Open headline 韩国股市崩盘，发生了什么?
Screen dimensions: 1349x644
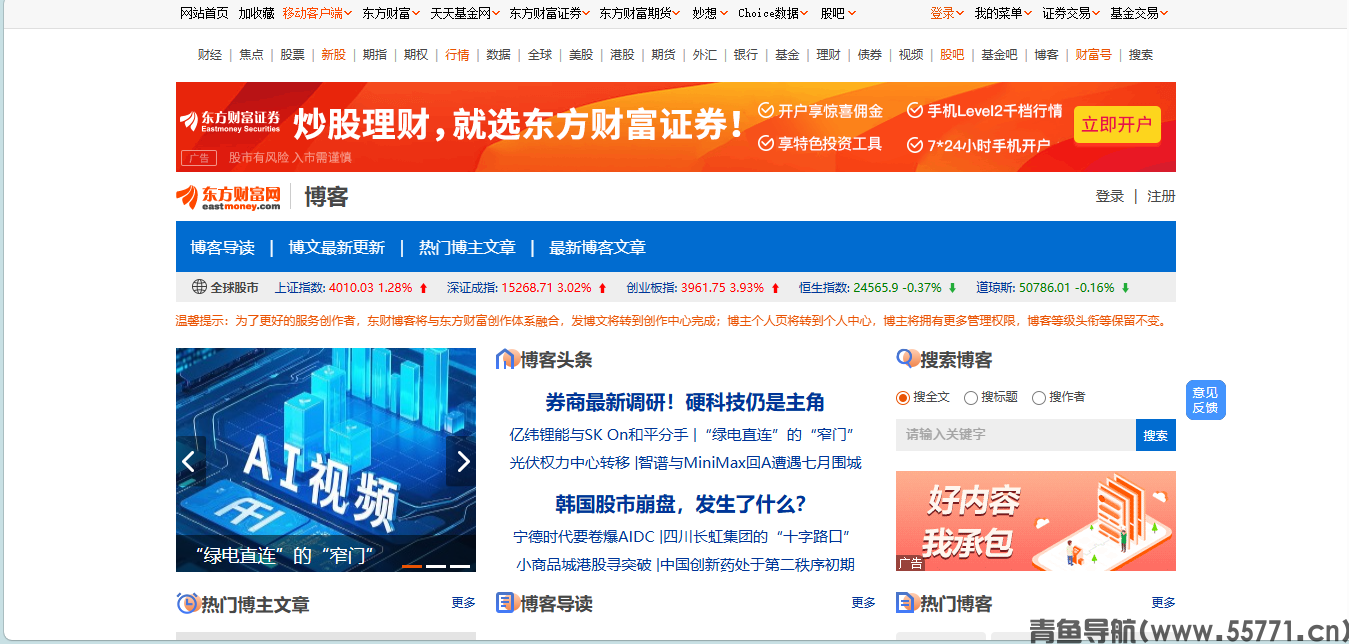click(681, 504)
